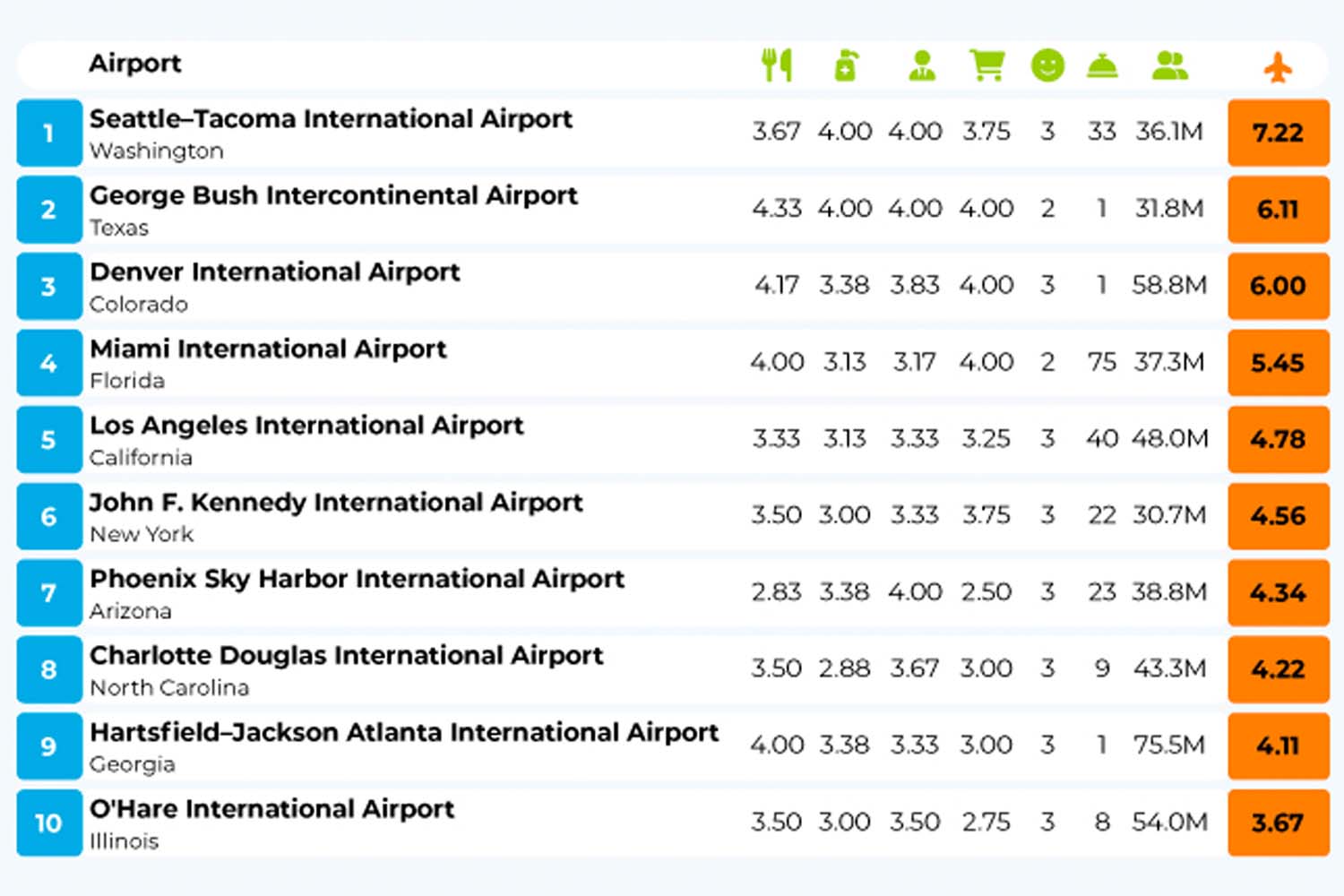Click the orange 7.22 score box
Image resolution: width=1344 pixels, height=896 pixels.
(x=1278, y=133)
